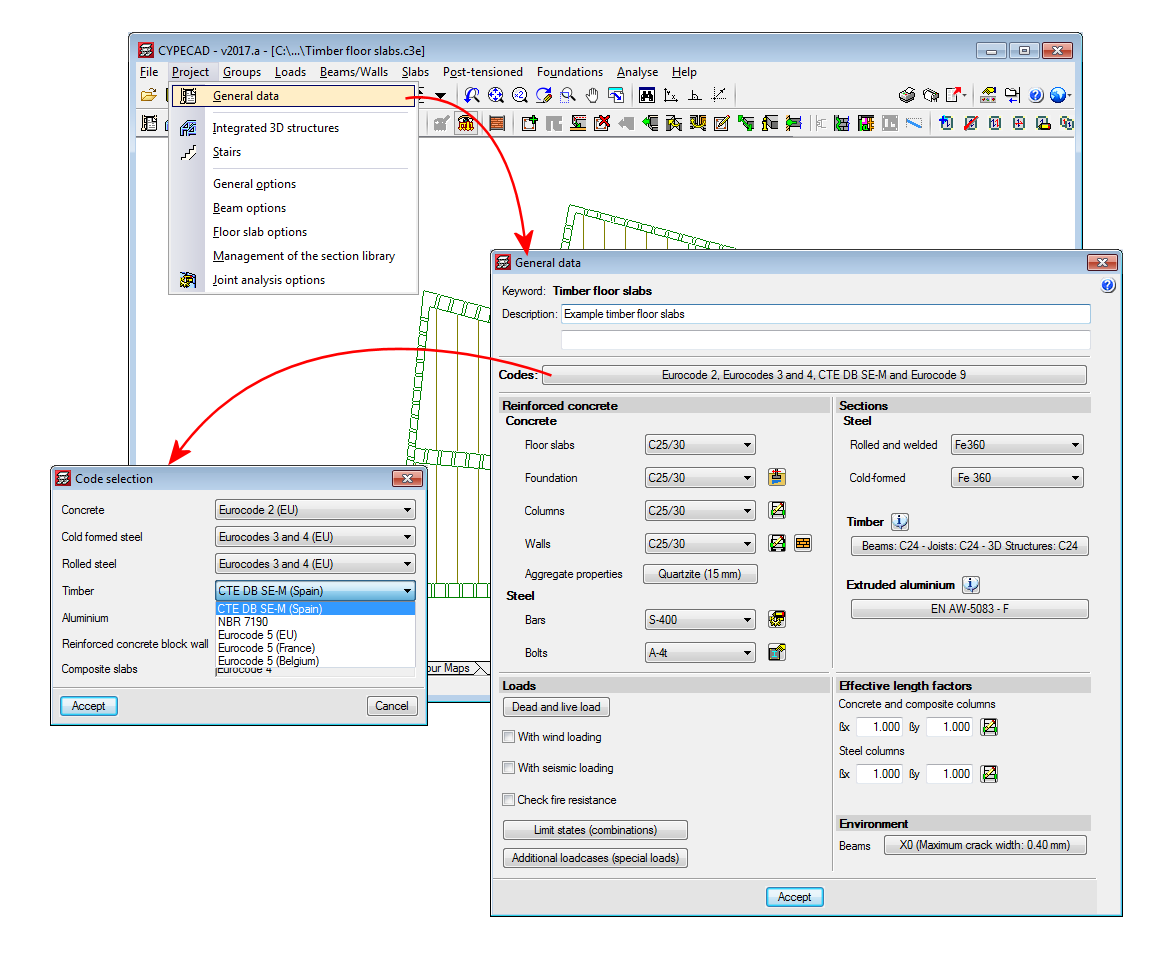Expand the Rolled and welded steel dropdown
The image size is (1173, 968).
point(1016,446)
